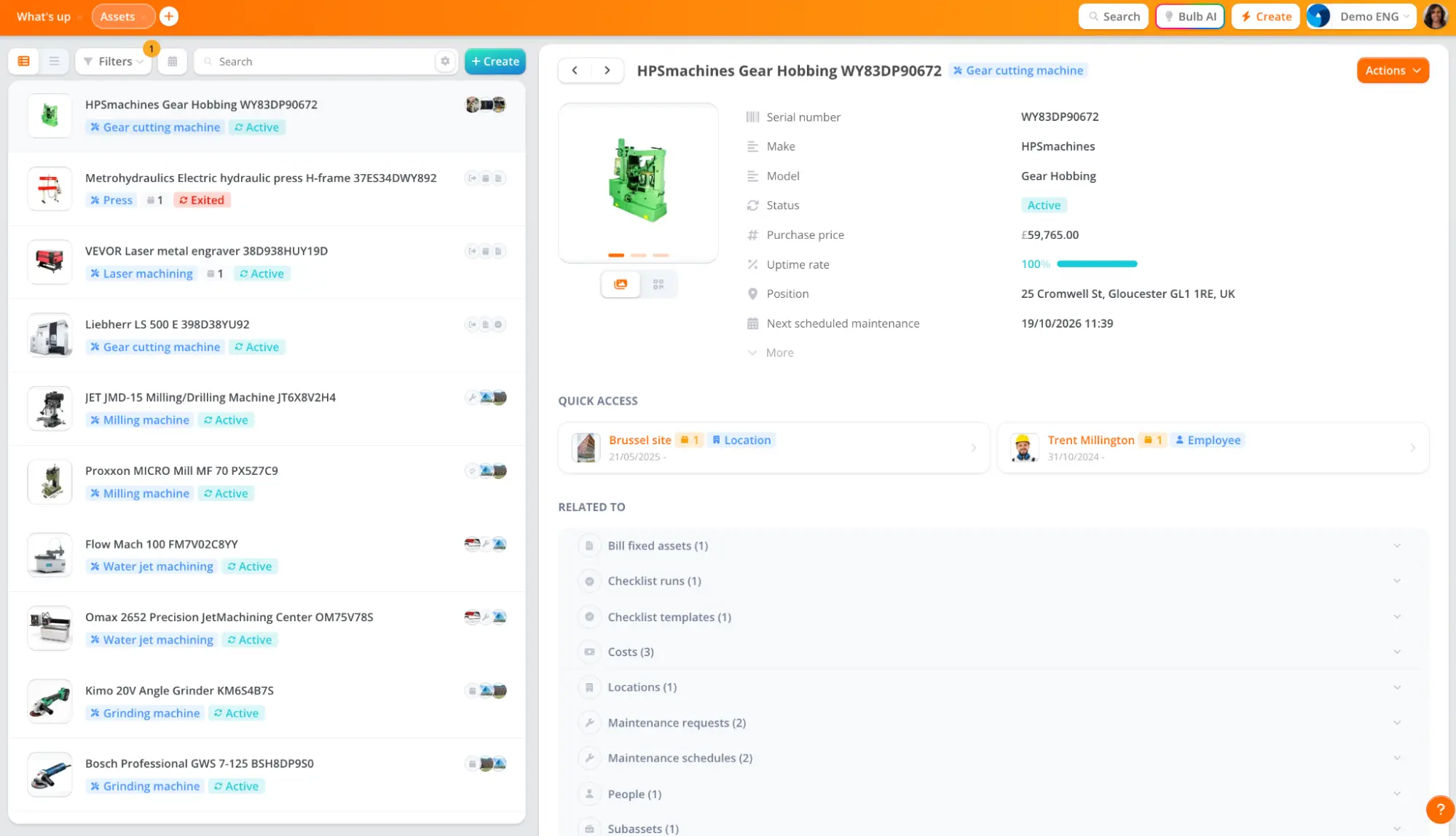Open Bulb AI assistant

[x=1189, y=16]
